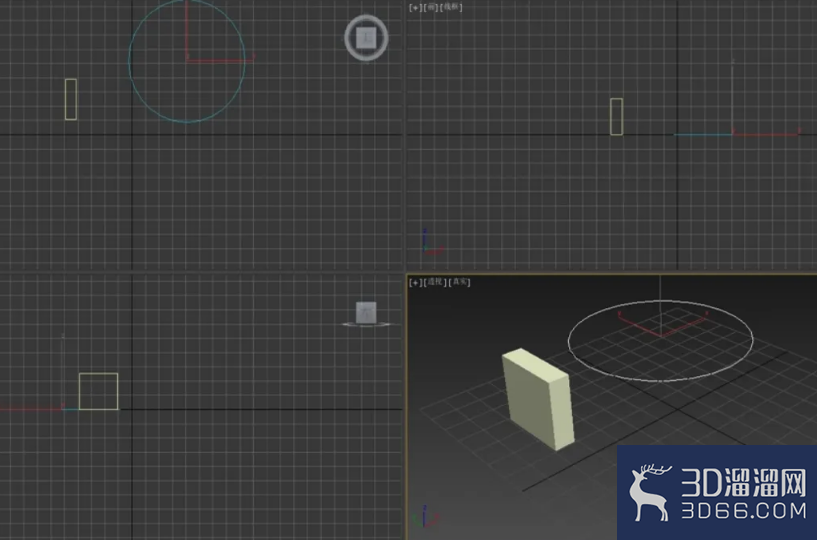Select the white circle spline in the perspective viewport

click(660, 381)
